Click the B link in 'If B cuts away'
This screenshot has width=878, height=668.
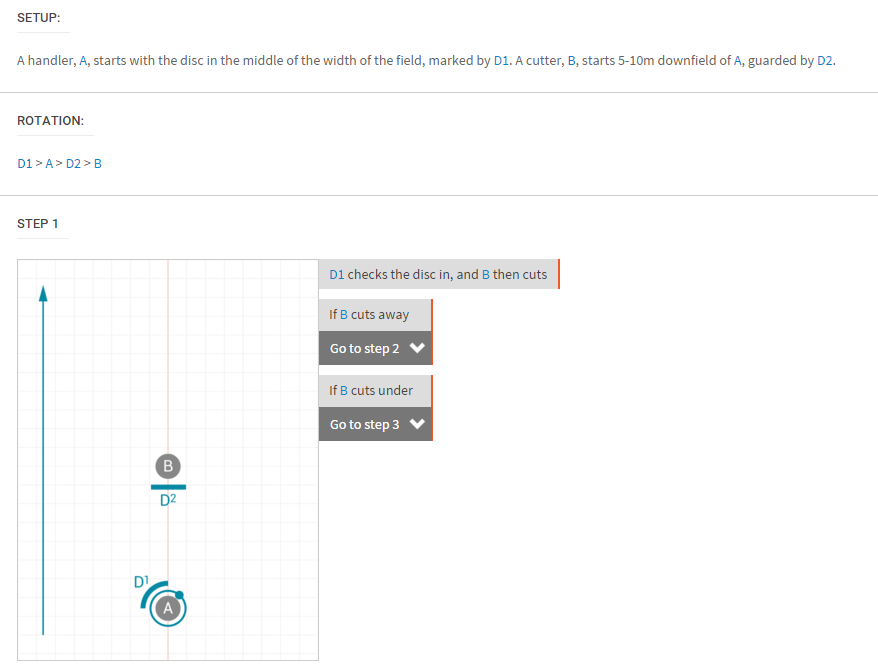pos(344,315)
